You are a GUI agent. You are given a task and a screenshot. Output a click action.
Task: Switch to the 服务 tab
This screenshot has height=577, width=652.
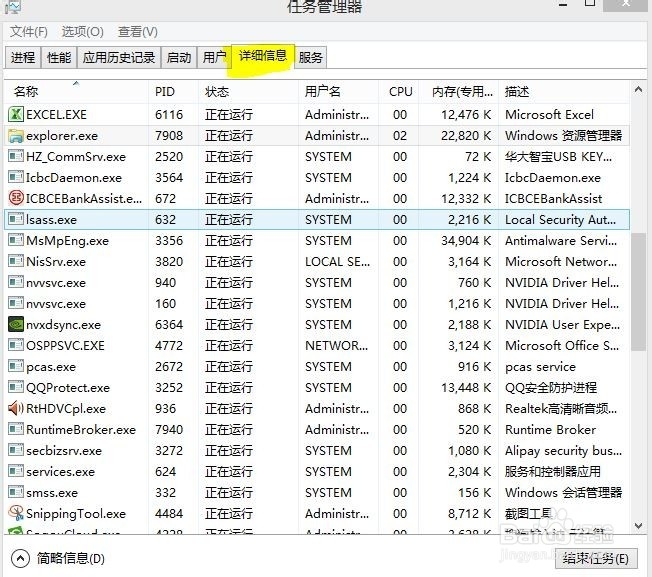tap(311, 57)
